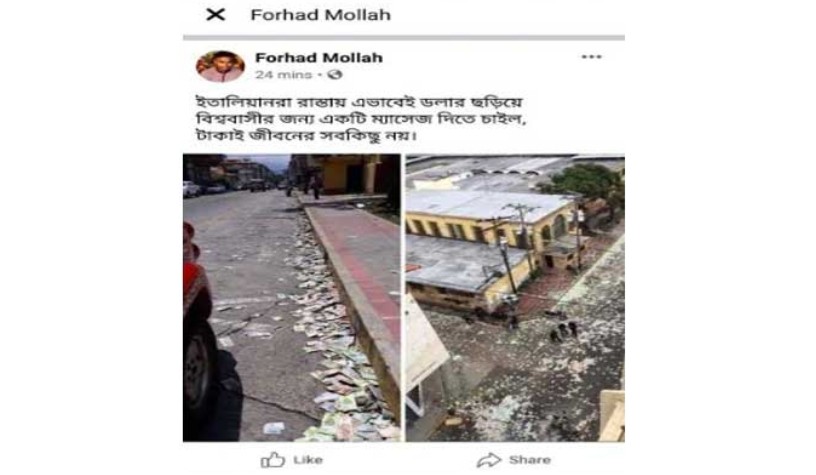Screen dimensions: 816x475
Task: Click the globe public audience icon
Action: (x=335, y=75)
